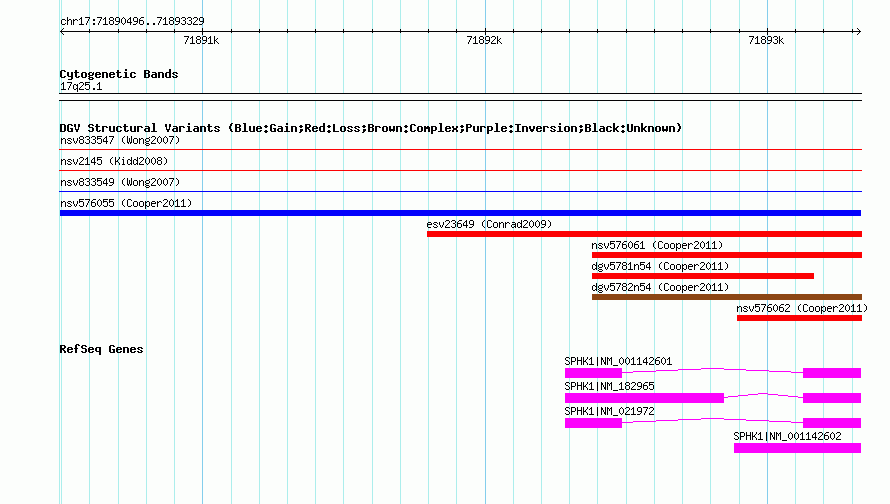
Task: Click the right arrow of the ruler
Action: coord(858,31)
